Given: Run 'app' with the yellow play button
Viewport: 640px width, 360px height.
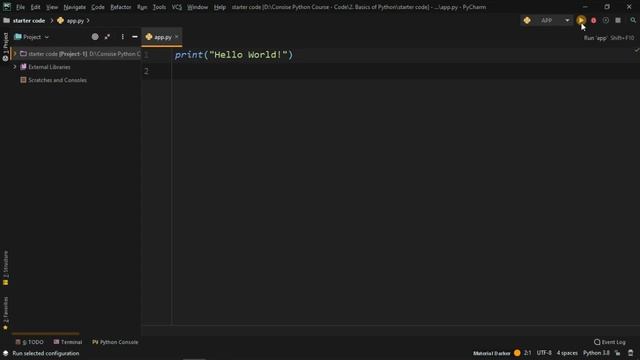Looking at the screenshot, I should coord(581,20).
